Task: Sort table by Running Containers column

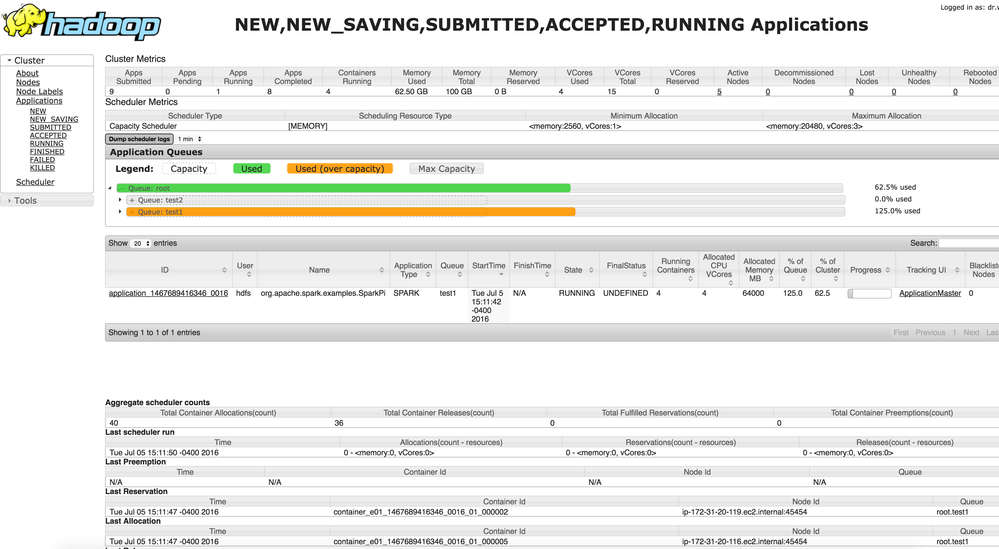Action: pos(676,270)
